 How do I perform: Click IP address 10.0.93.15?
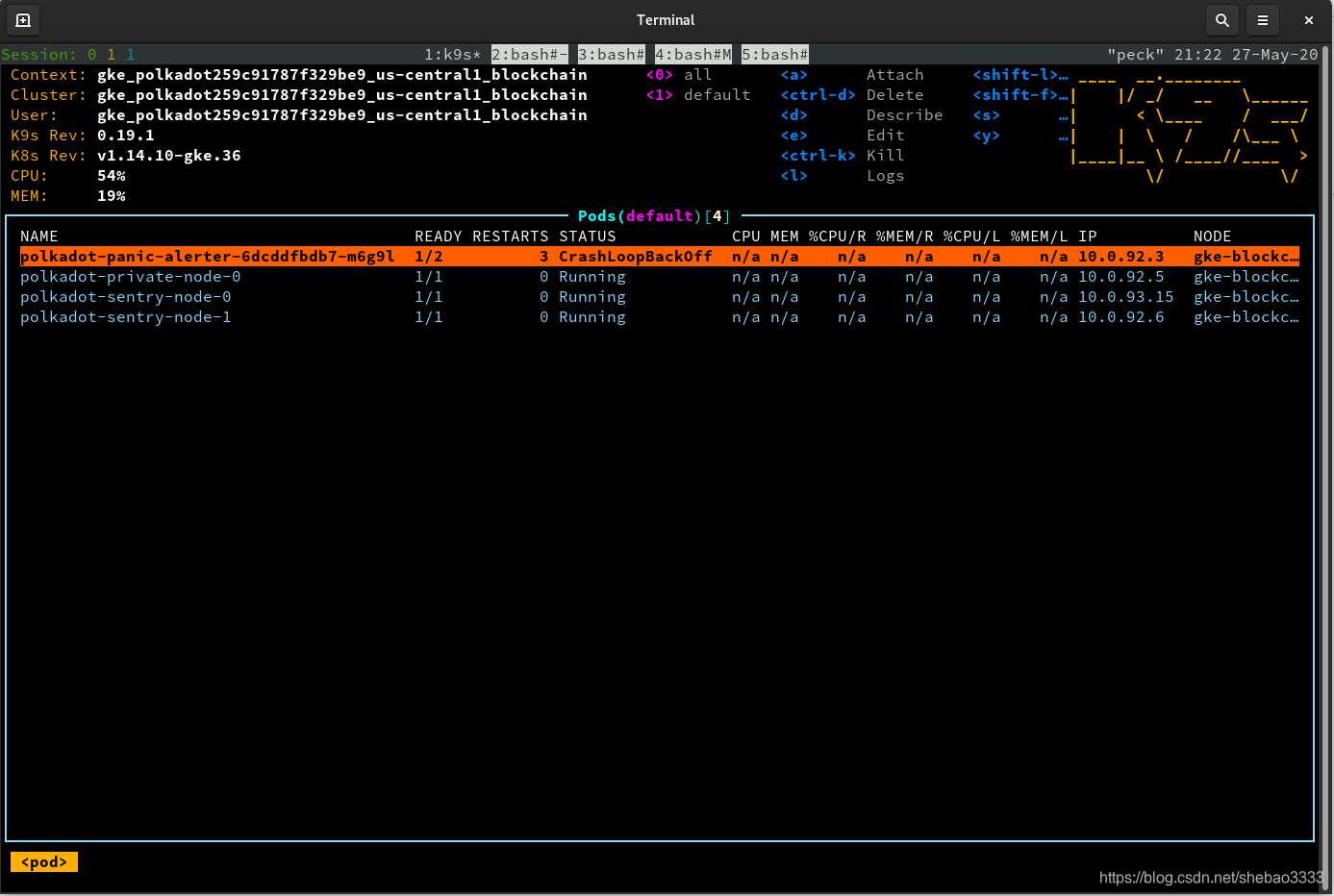(1126, 297)
